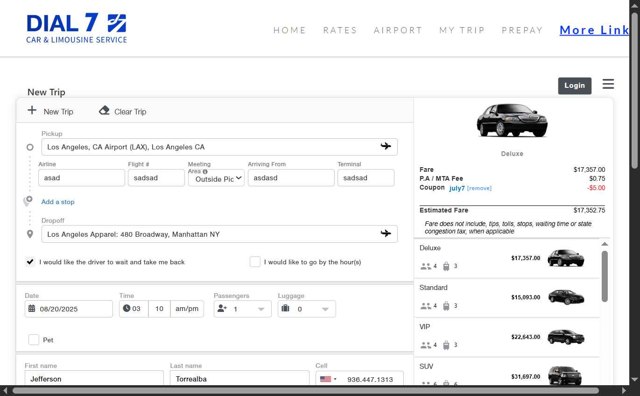Viewport: 640px width, 396px height.
Task: Click the page horizontal scrollbar
Action: (305, 391)
